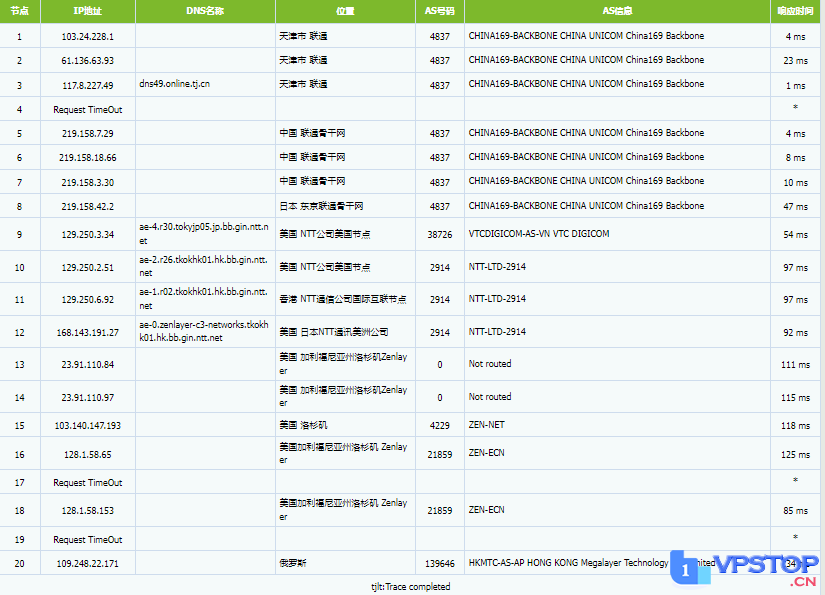Click location 美国 洛杉矶 in row 15
The image size is (825, 595).
point(304,425)
